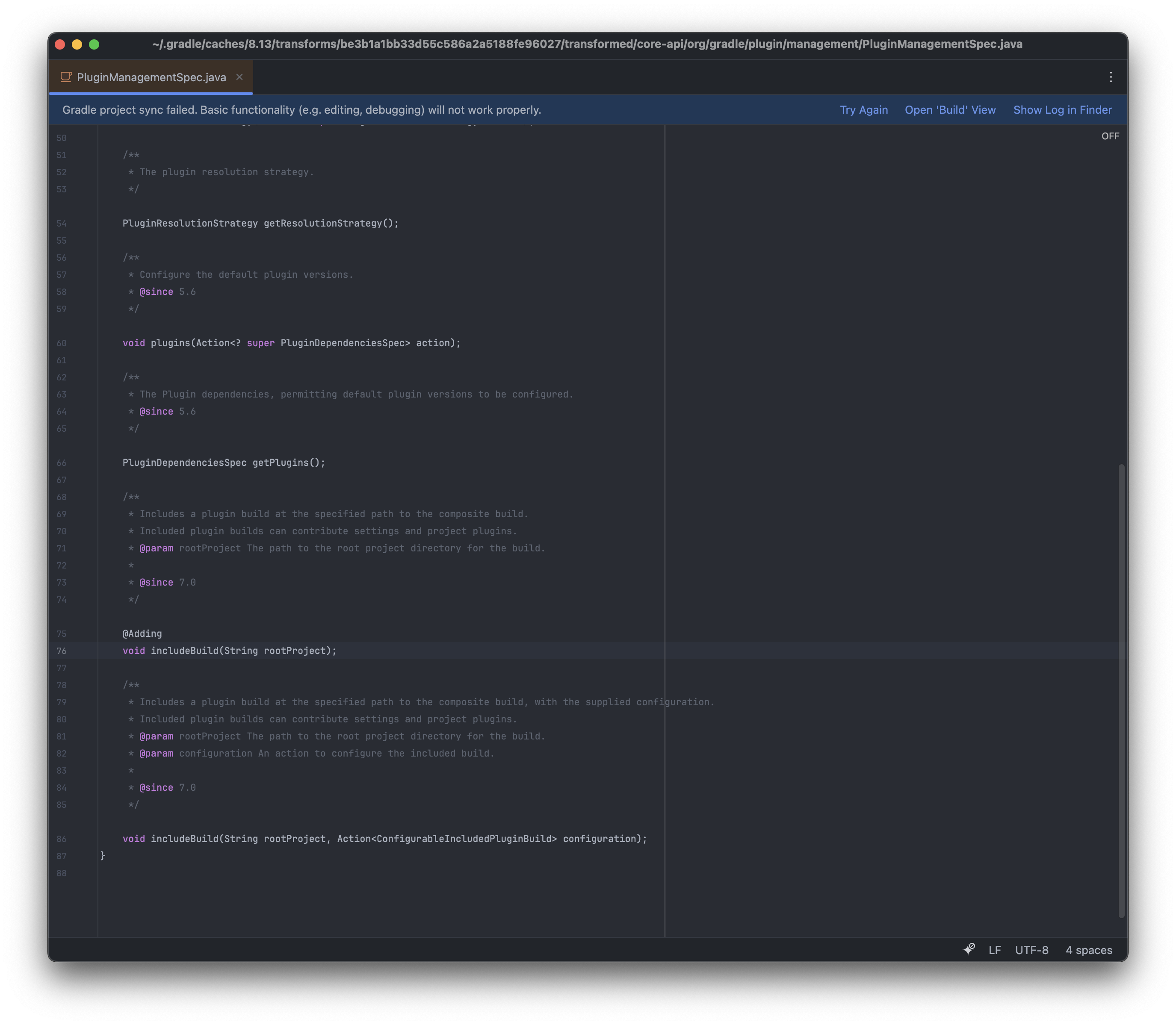This screenshot has height=1025, width=1176.
Task: Select the PluginManagementSpec.java tab
Action: pos(151,77)
